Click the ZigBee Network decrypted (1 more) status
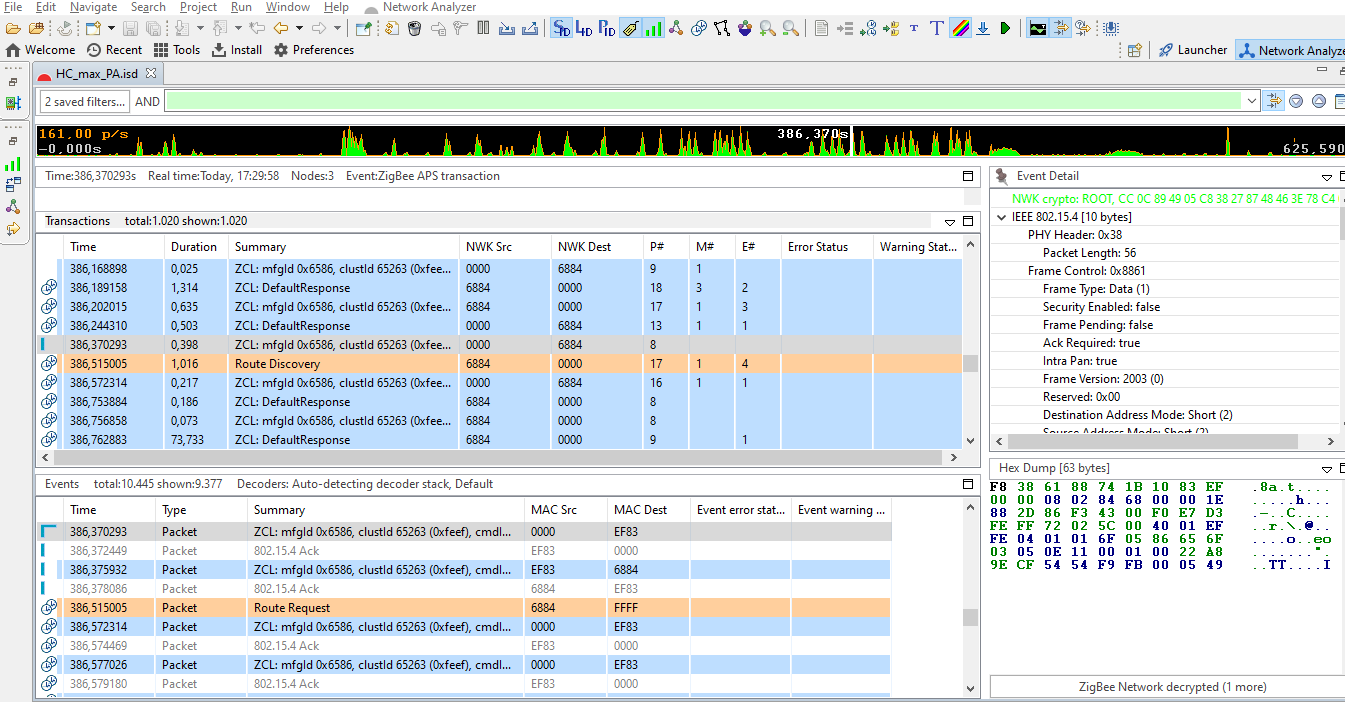 click(1173, 687)
